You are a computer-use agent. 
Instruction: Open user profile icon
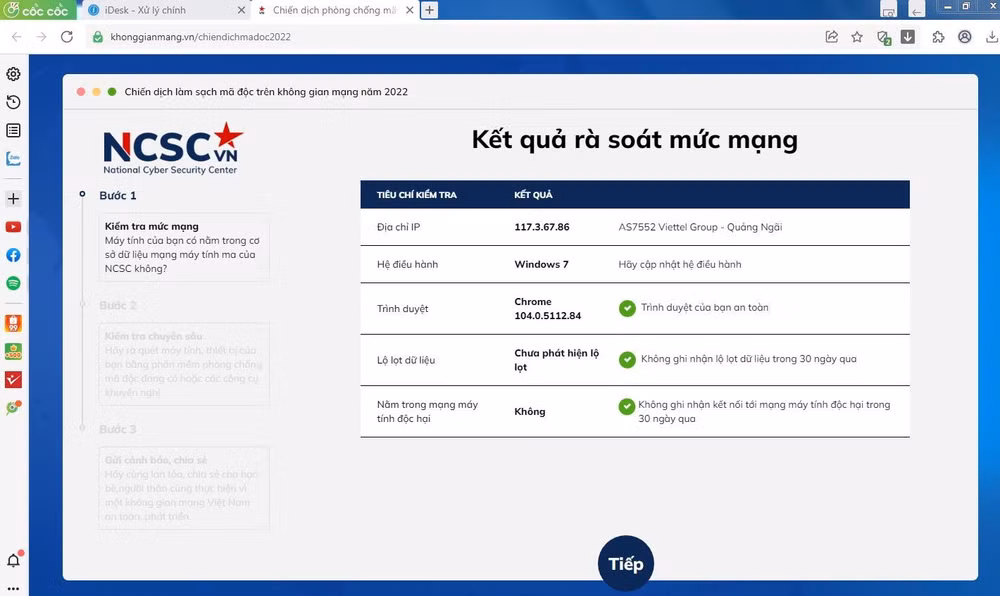965,37
